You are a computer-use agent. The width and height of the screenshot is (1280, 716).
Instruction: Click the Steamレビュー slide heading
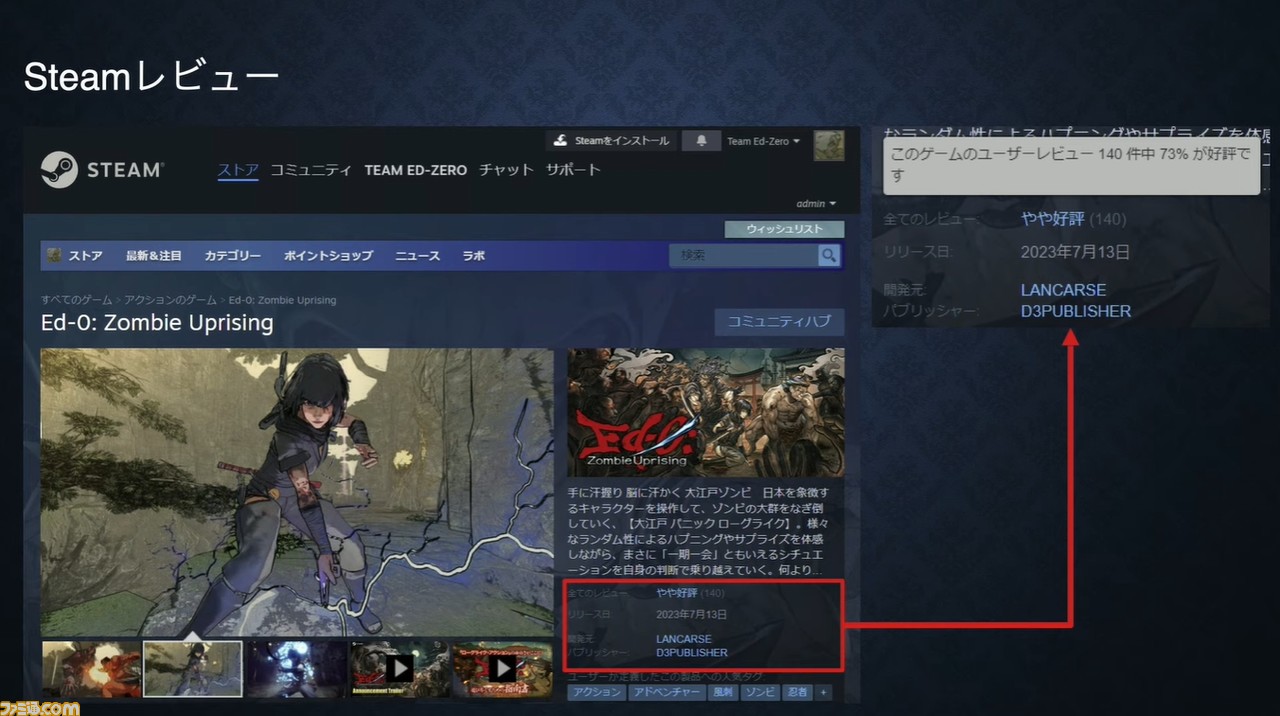[151, 78]
